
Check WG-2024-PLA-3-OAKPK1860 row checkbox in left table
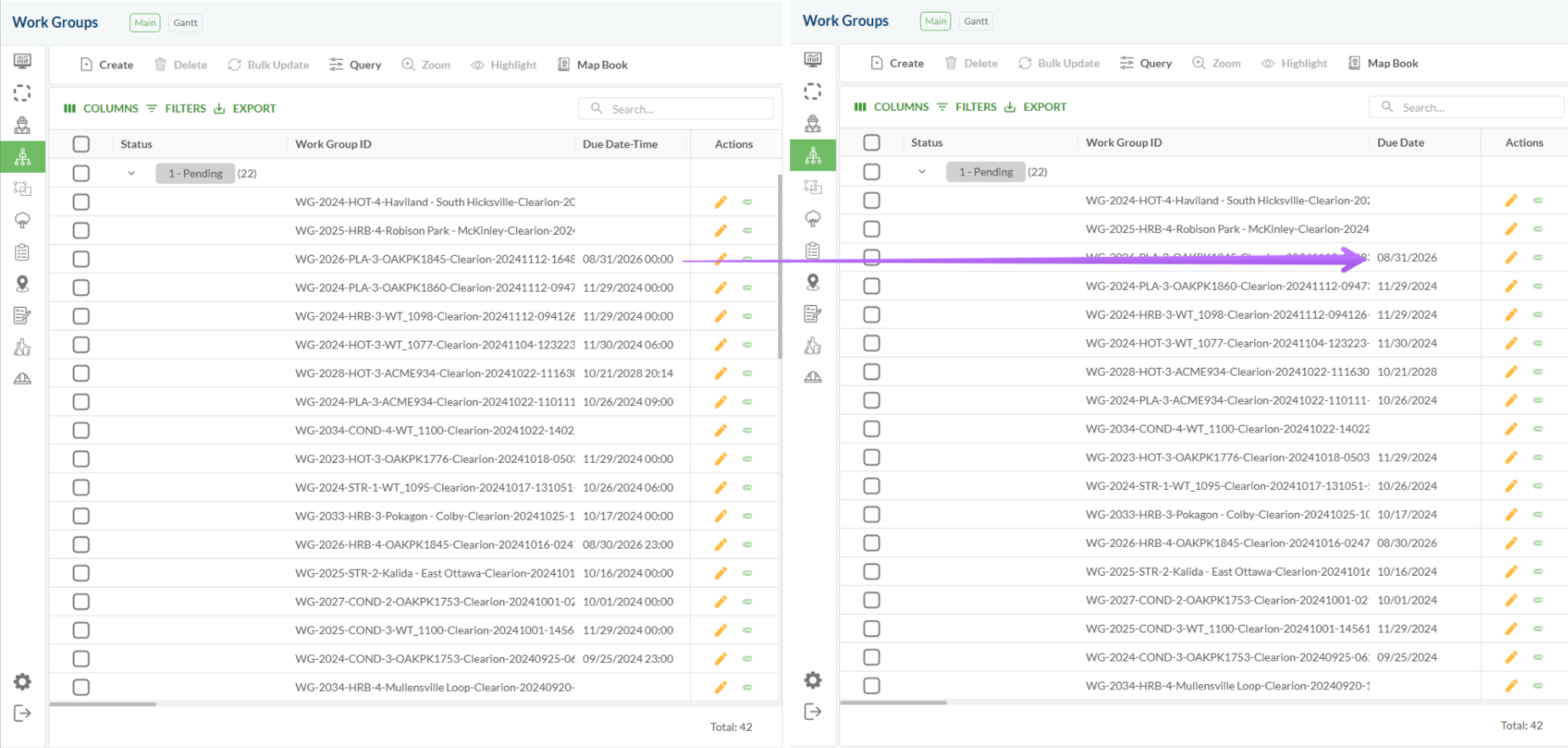tap(81, 287)
